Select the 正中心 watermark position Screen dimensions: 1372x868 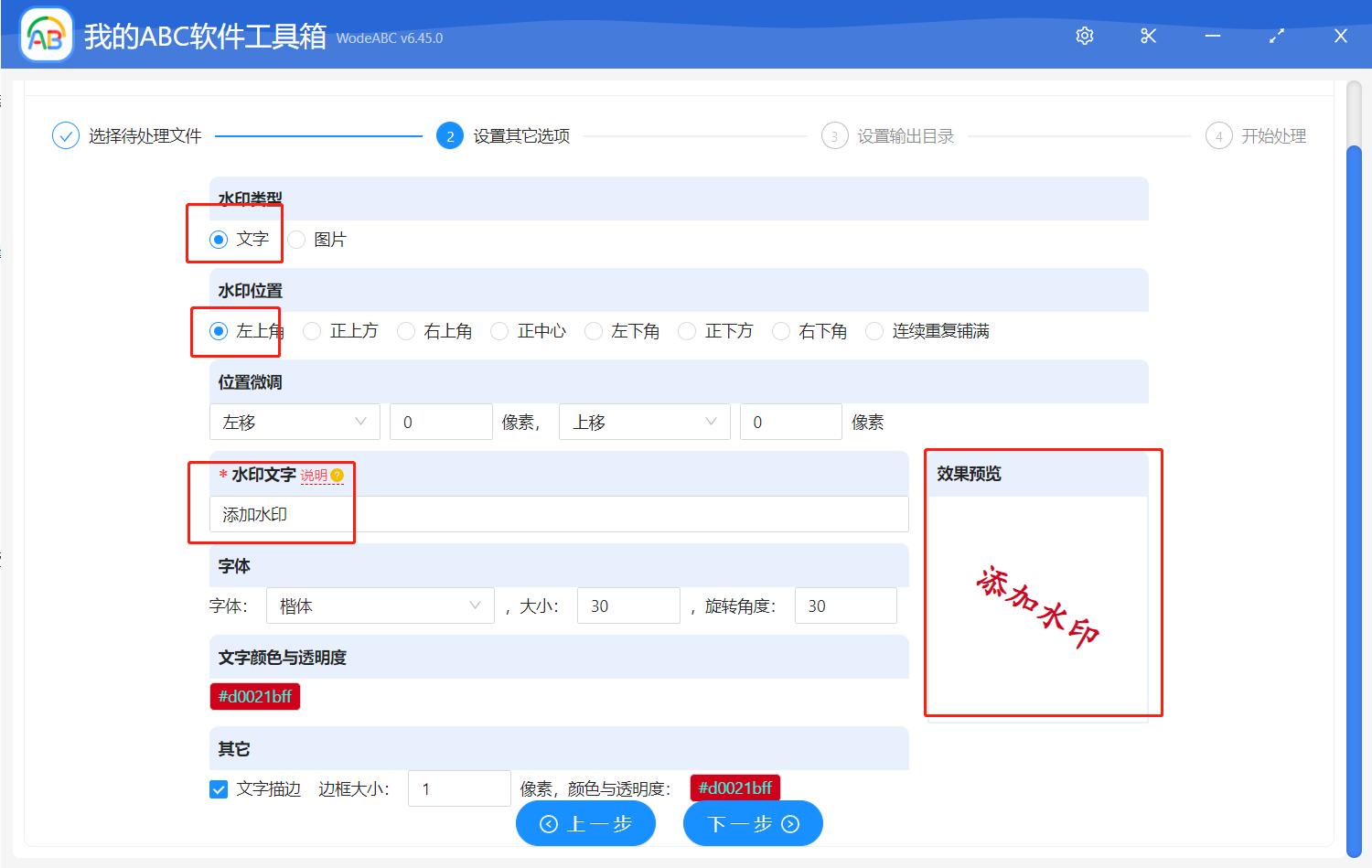(x=499, y=331)
